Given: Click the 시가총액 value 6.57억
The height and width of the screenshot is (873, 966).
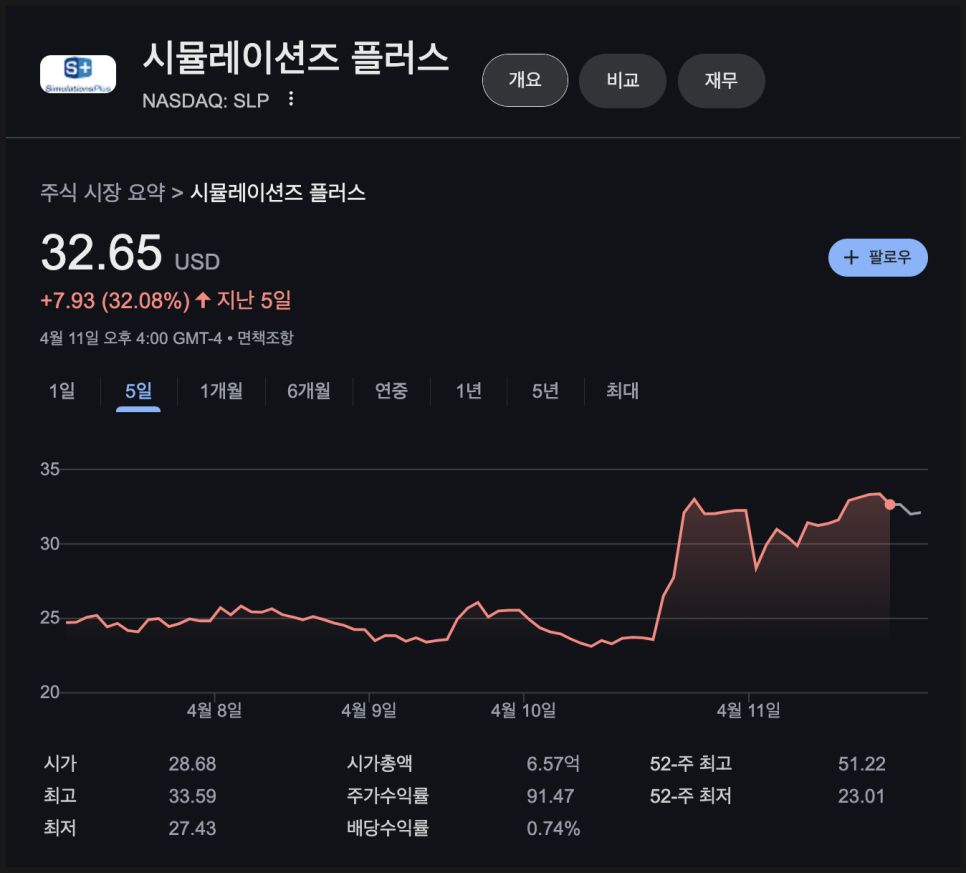Looking at the screenshot, I should pos(553,764).
